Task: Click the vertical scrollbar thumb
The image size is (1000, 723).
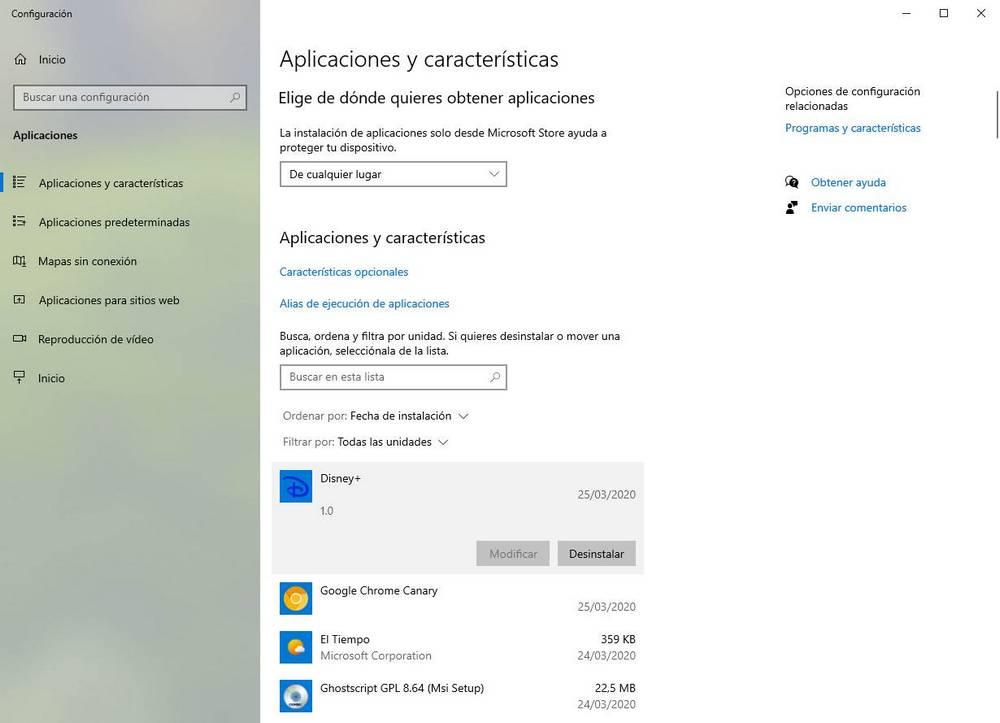Action: 997,115
